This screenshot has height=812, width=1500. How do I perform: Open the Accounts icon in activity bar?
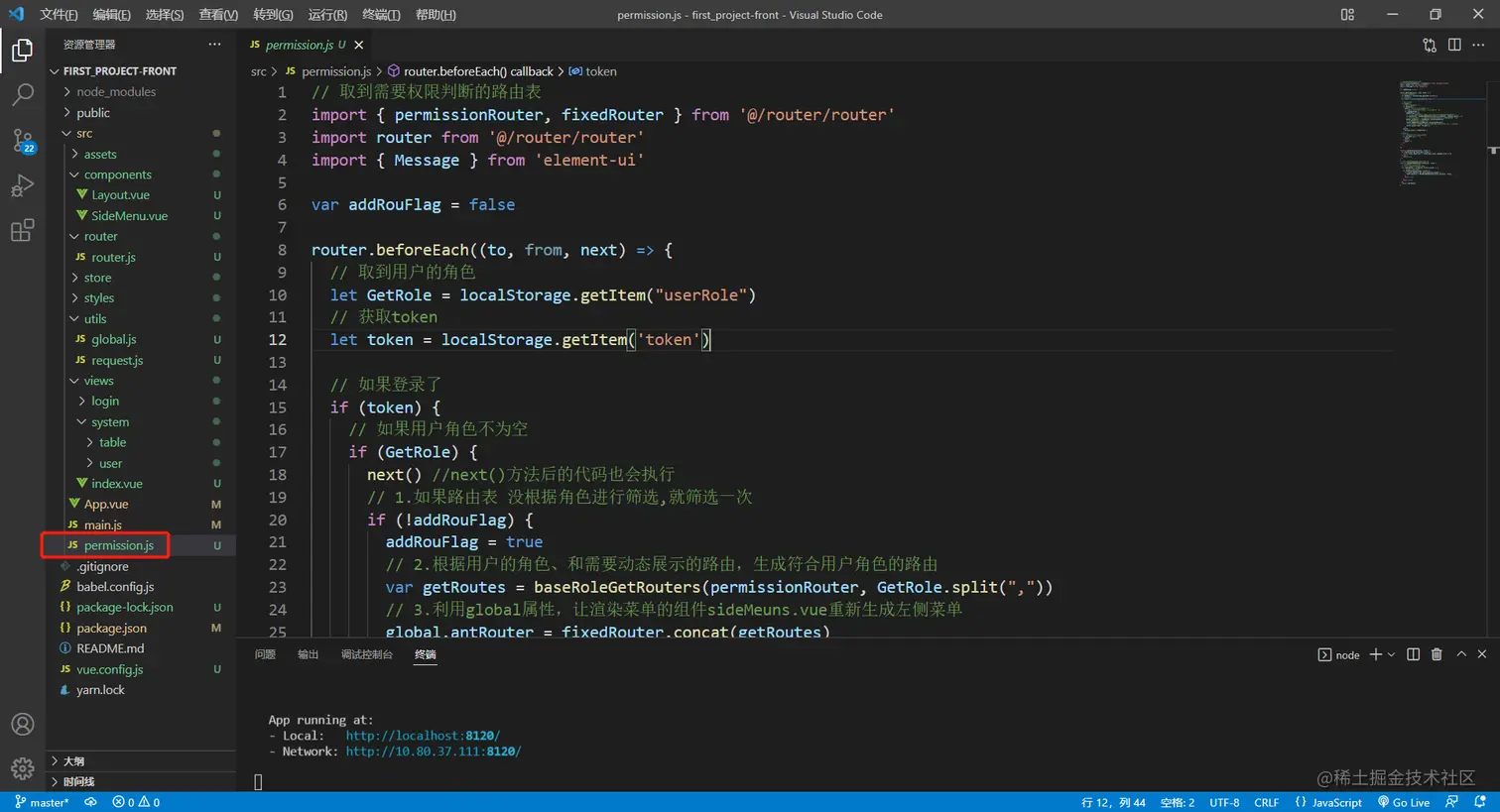pyautogui.click(x=22, y=725)
